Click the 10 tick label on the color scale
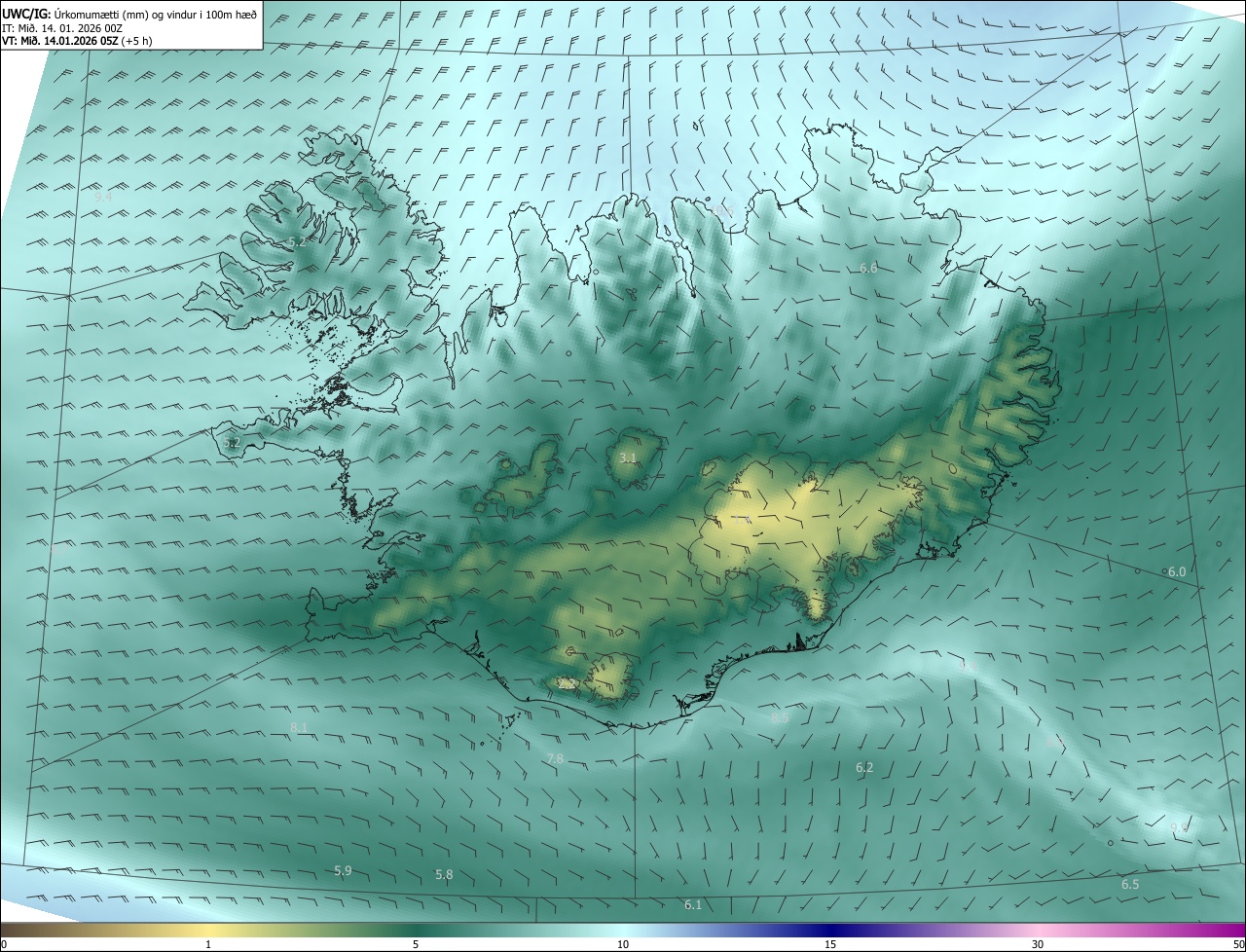 (x=623, y=945)
